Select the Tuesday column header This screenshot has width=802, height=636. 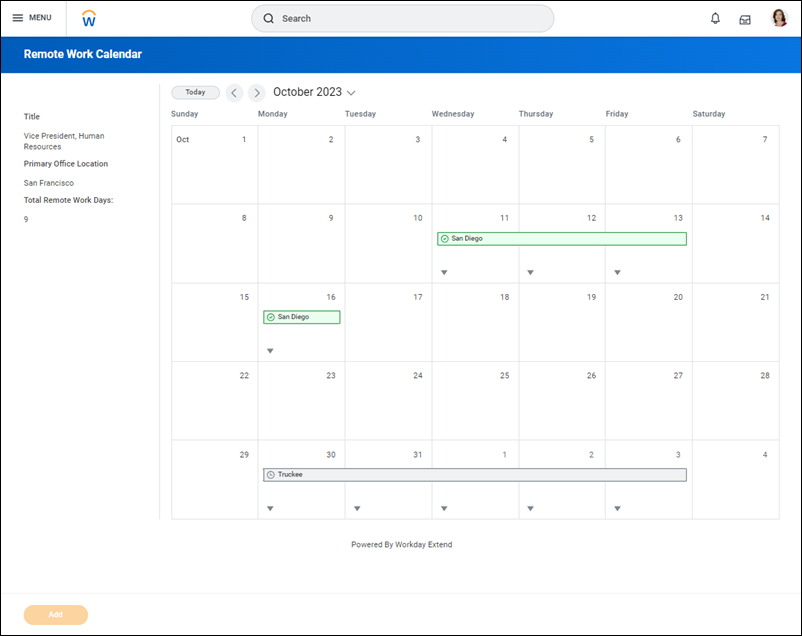coord(360,114)
